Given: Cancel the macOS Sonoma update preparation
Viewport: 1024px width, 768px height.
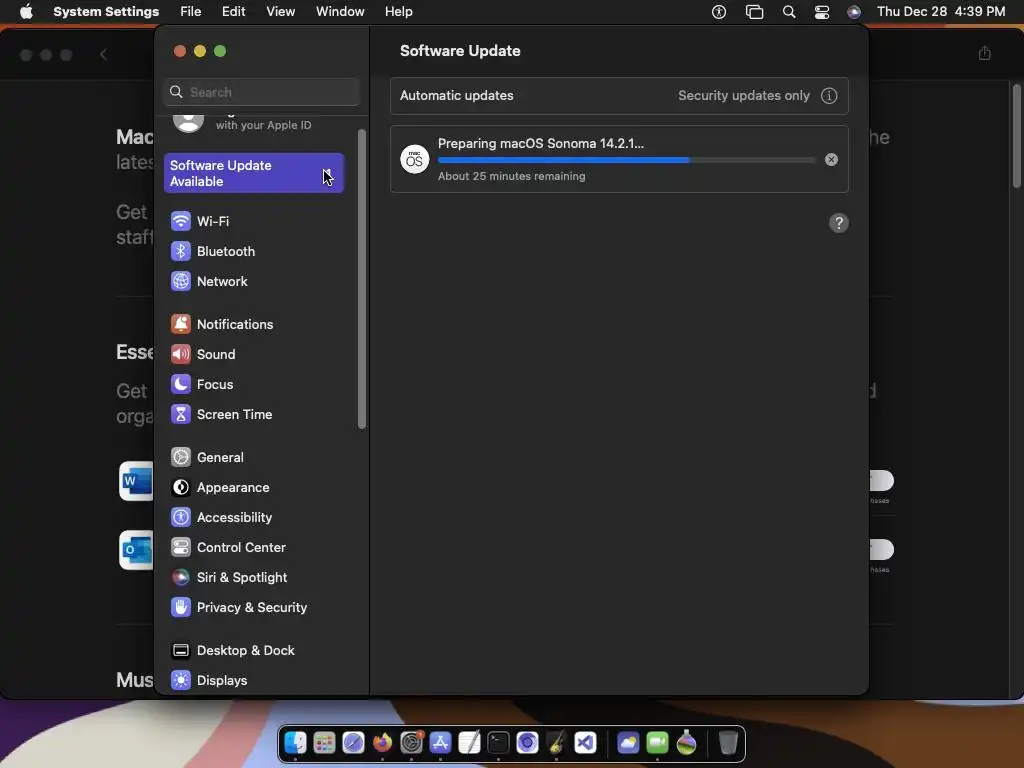Looking at the screenshot, I should pos(831,160).
